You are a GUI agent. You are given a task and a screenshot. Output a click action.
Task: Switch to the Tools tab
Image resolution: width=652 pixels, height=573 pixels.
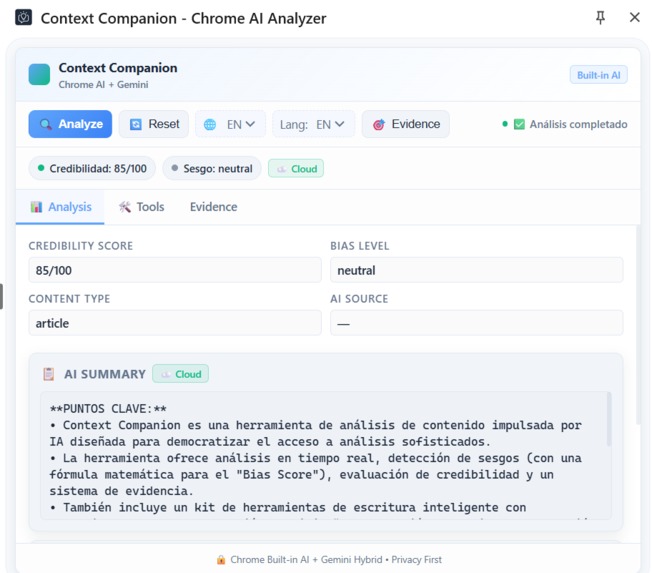point(142,207)
